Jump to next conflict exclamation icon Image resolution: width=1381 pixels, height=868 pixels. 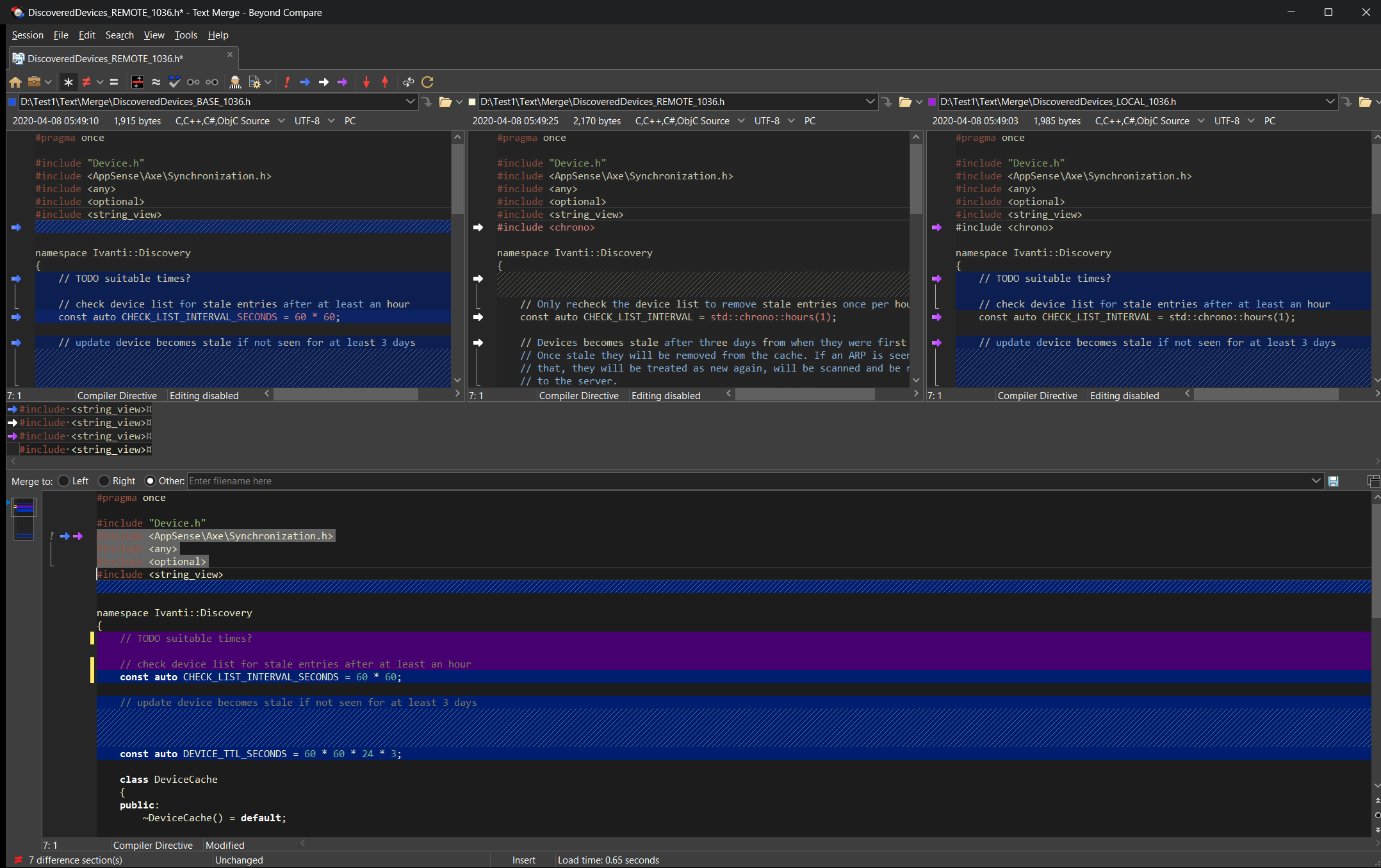point(287,82)
